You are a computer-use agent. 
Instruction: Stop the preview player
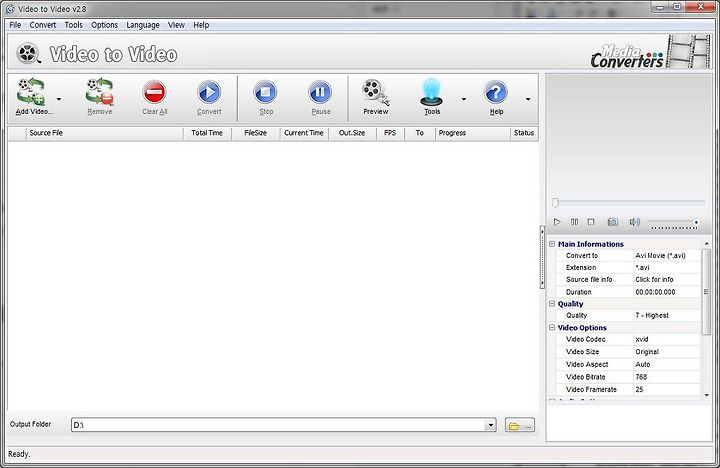point(591,222)
